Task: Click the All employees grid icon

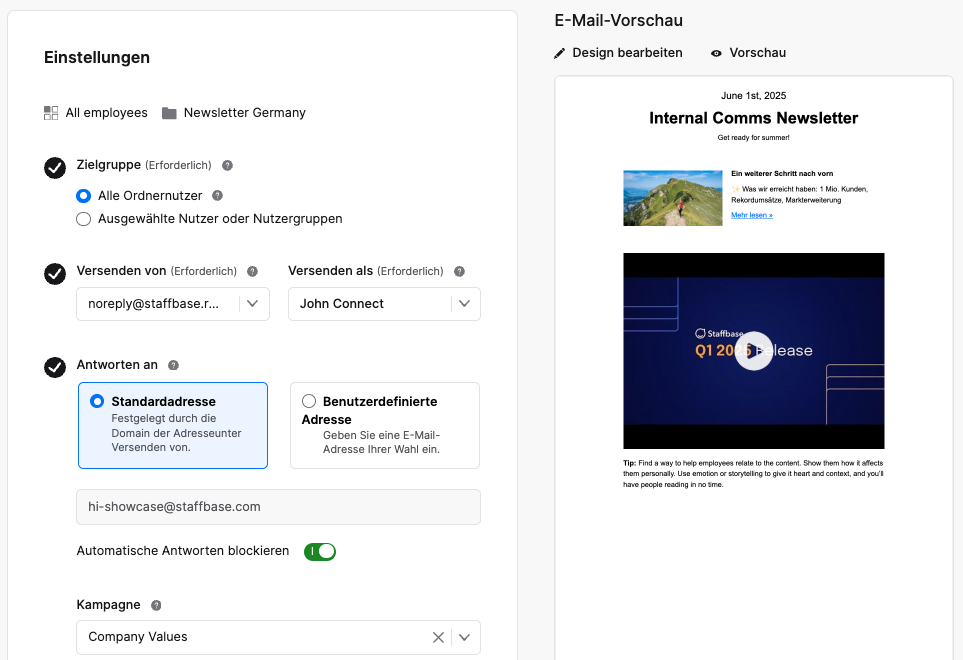Action: [51, 113]
